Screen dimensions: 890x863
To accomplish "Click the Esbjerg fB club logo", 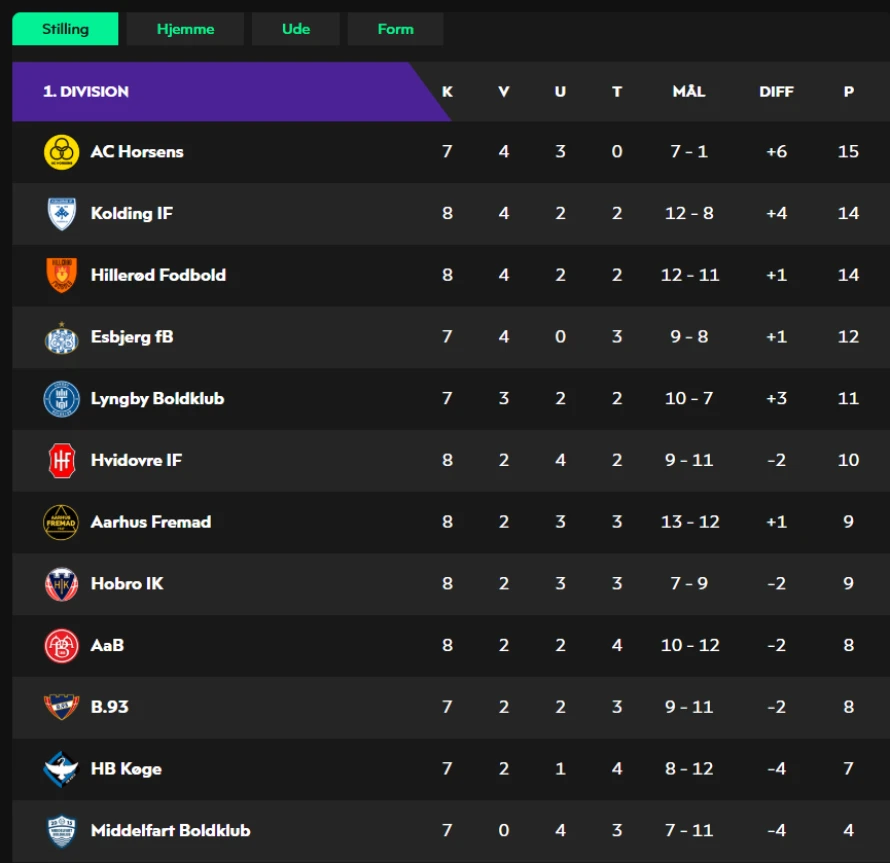I will 61,338.
